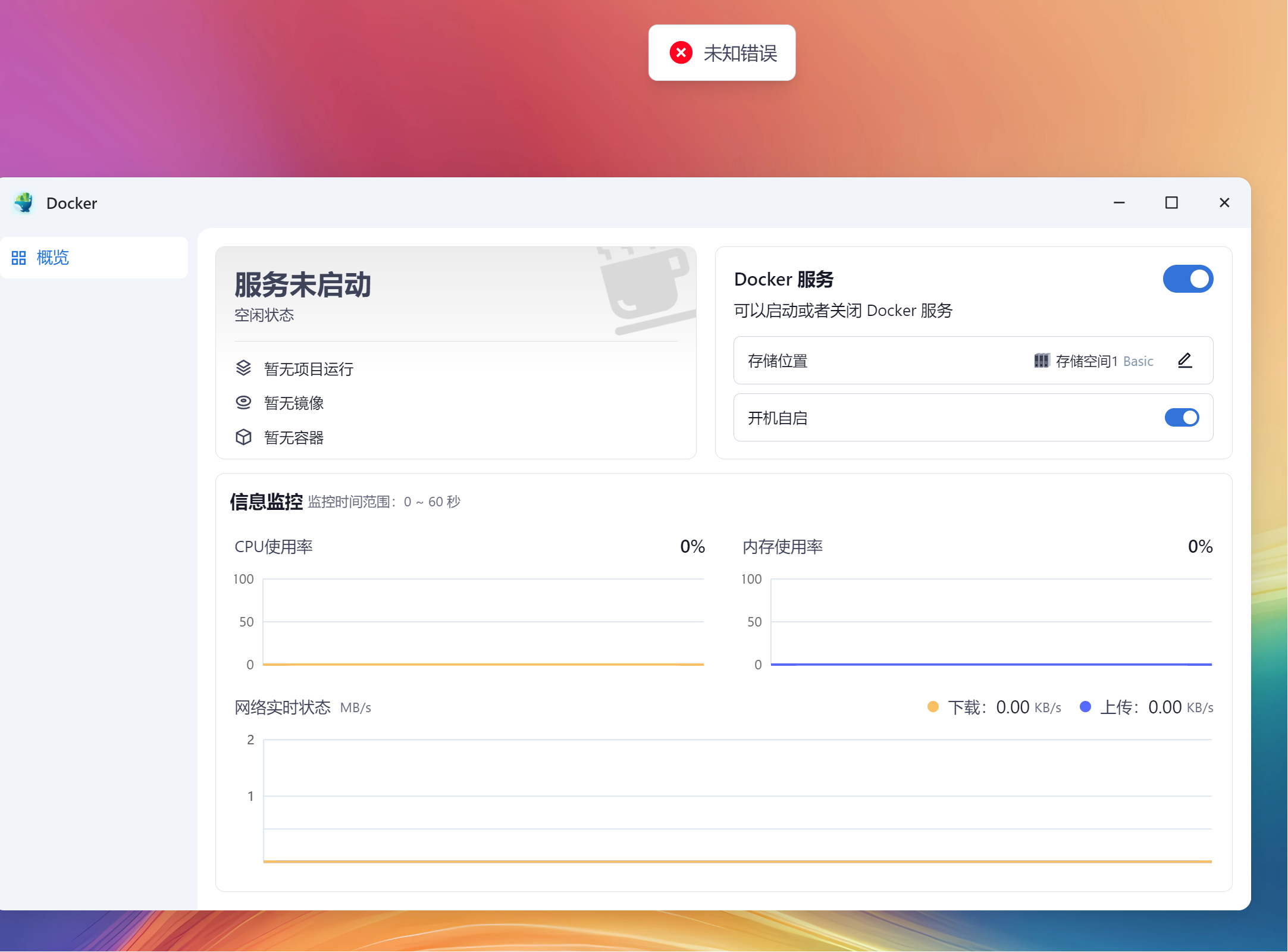This screenshot has height=952, width=1288.
Task: Click the red error icon in 未知错误 toast
Action: [681, 52]
